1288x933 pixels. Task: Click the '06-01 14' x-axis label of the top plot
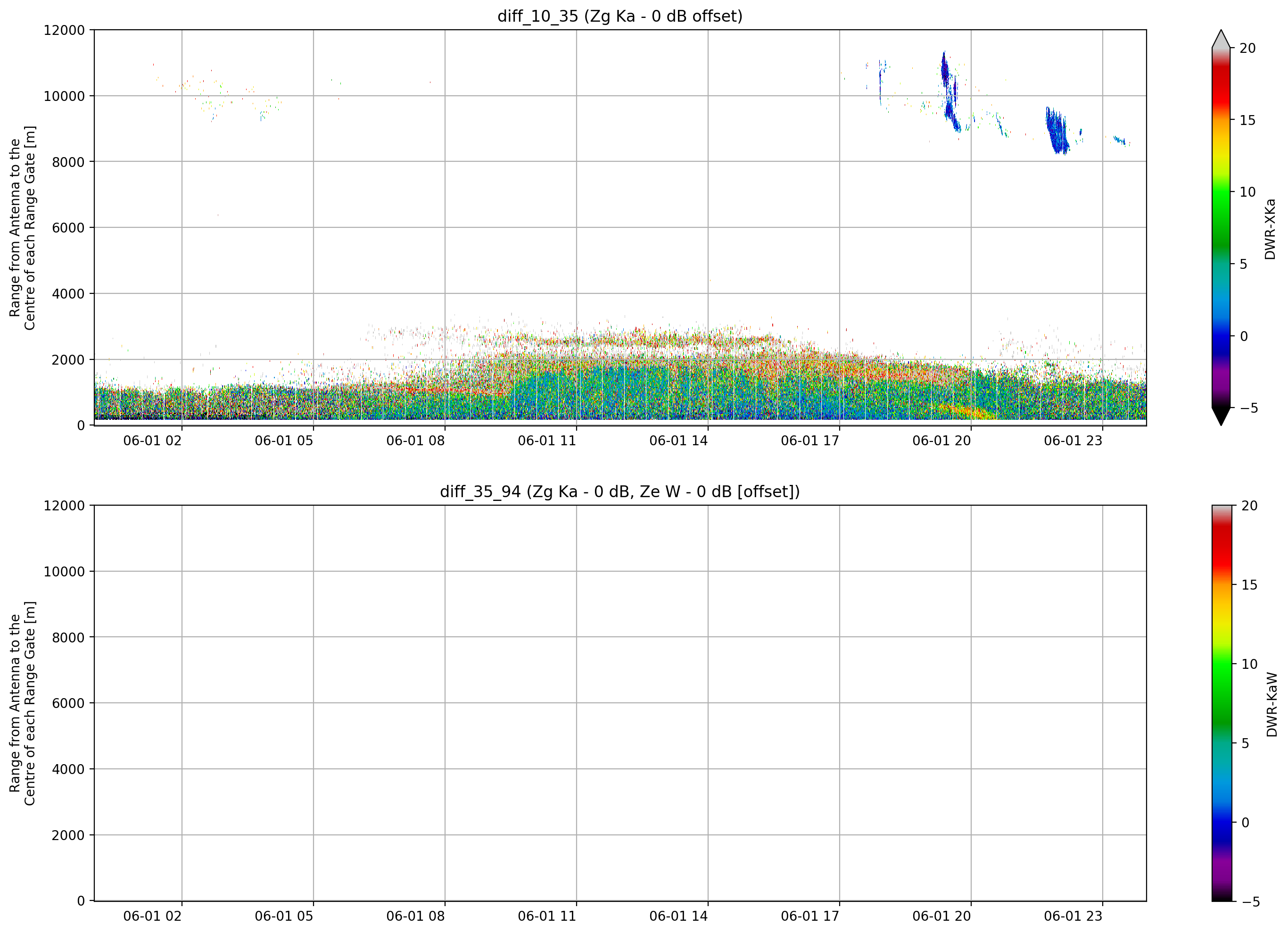[678, 441]
